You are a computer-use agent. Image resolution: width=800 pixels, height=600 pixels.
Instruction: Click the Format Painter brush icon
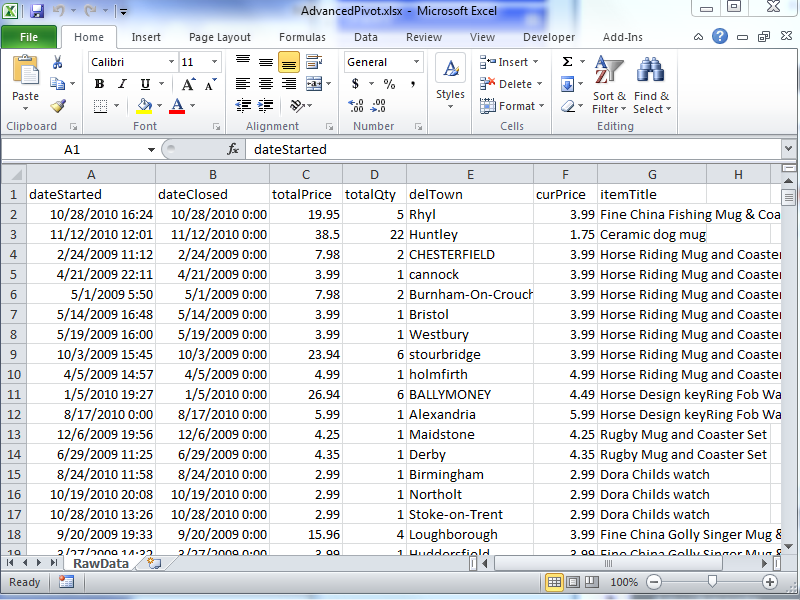(58, 106)
